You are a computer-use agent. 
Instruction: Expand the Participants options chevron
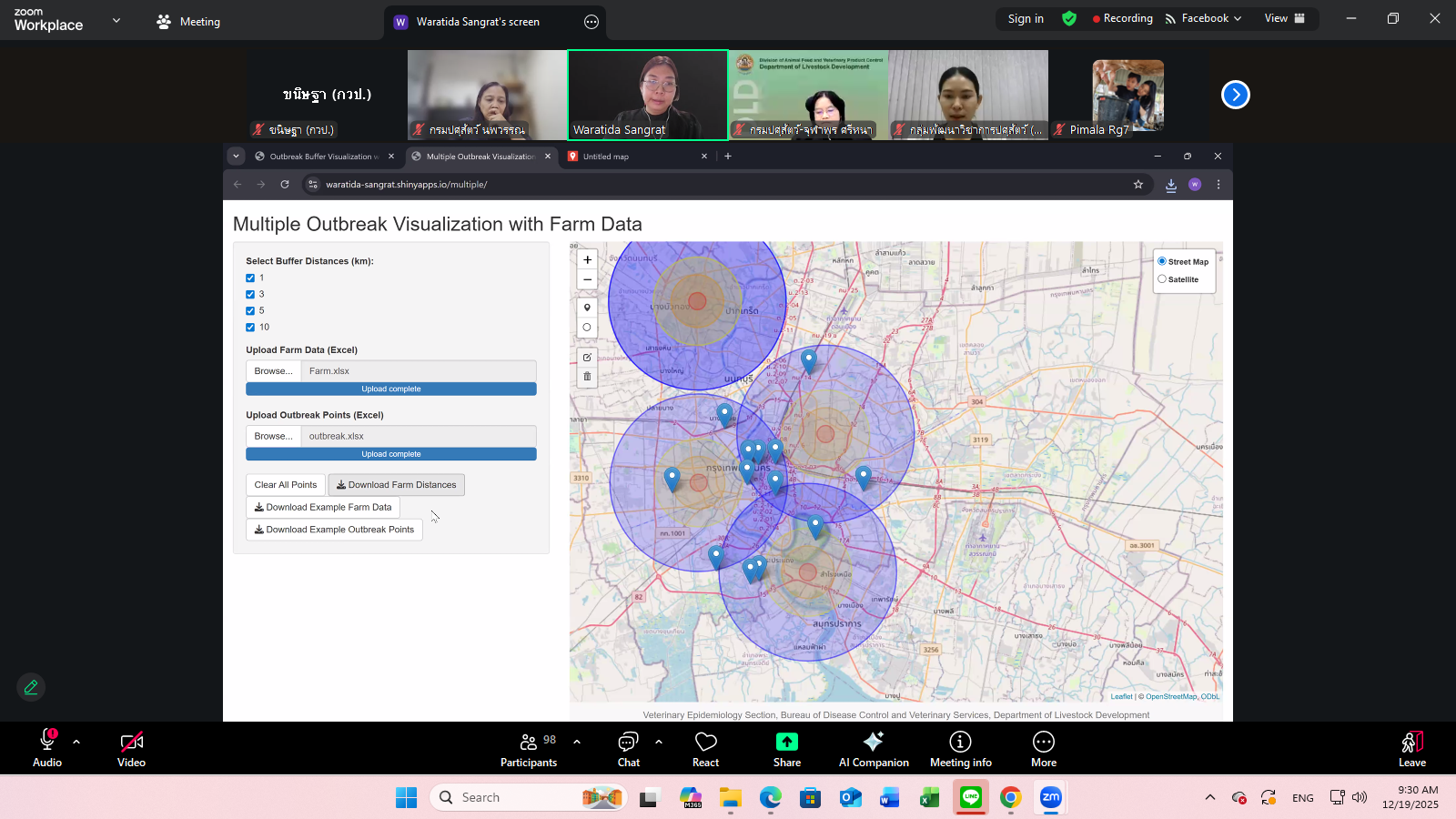pos(577,742)
